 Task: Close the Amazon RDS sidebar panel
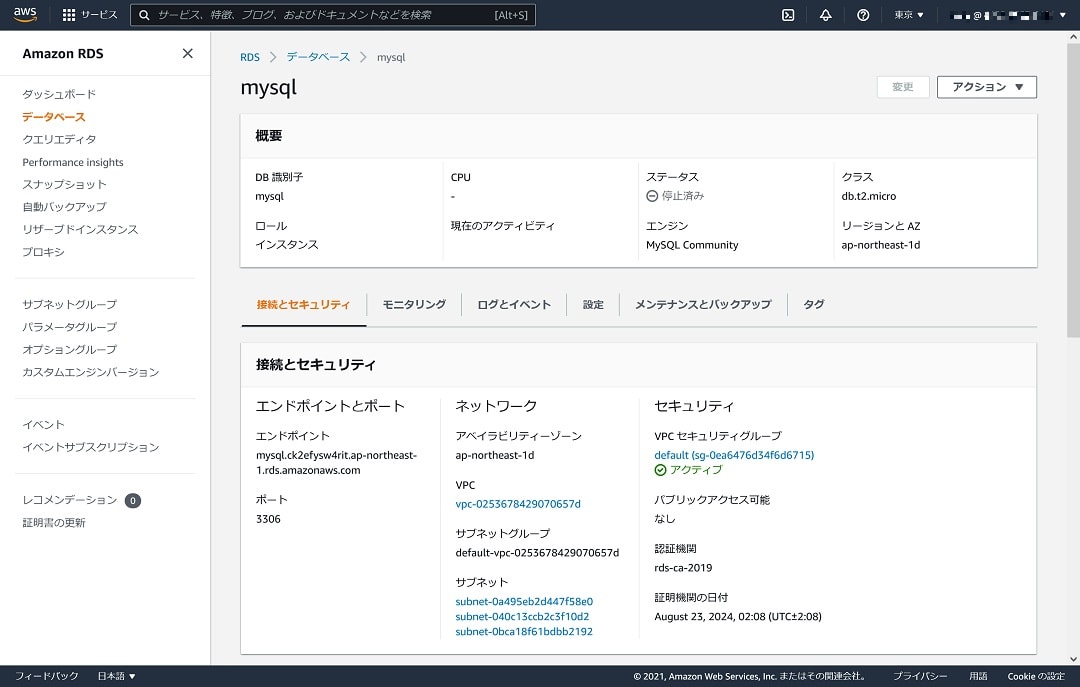tap(187, 53)
